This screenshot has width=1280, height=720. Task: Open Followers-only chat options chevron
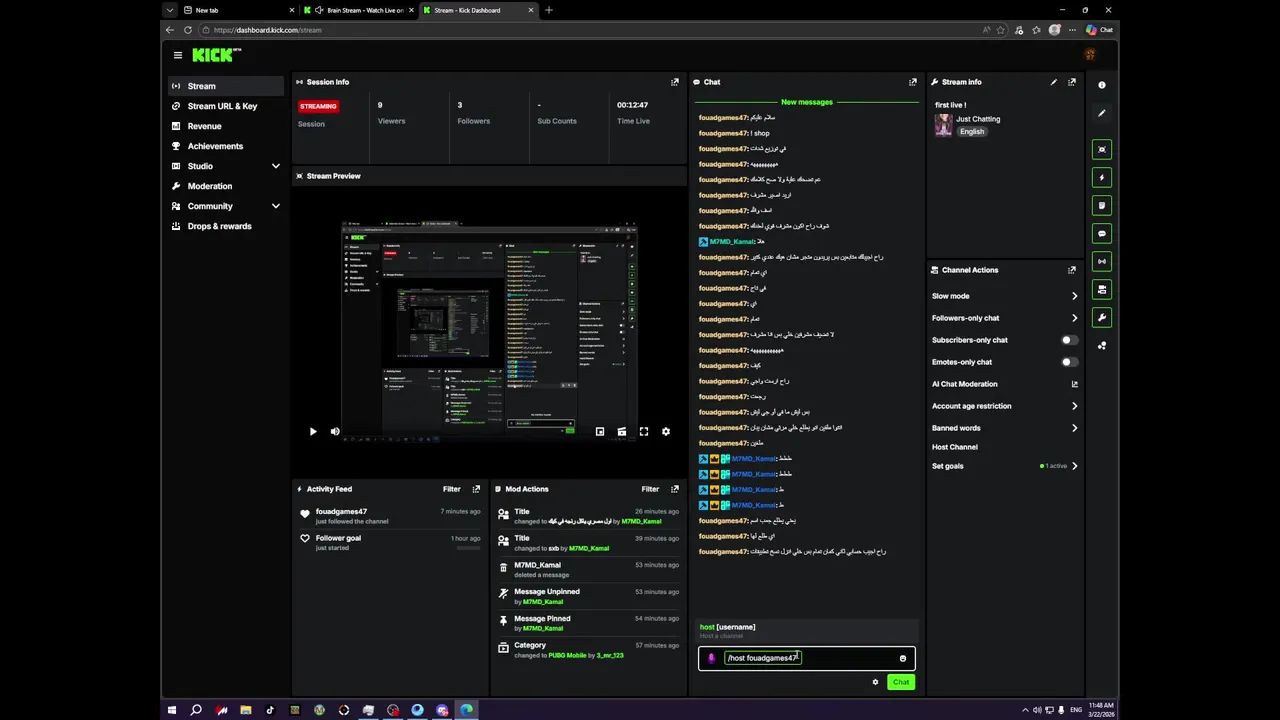click(1075, 318)
